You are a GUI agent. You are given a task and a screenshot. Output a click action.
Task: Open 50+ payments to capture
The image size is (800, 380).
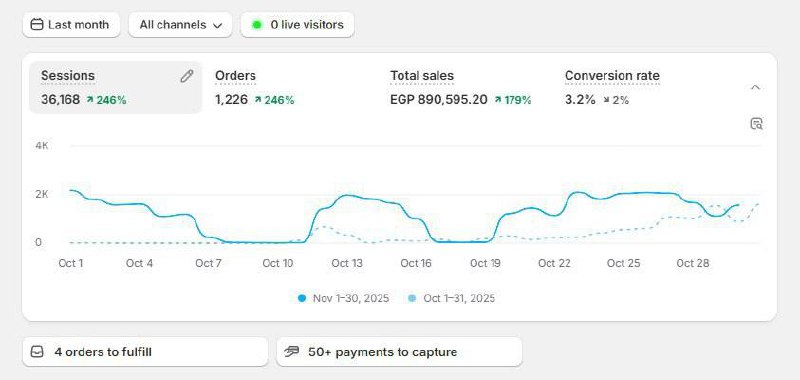[399, 351]
